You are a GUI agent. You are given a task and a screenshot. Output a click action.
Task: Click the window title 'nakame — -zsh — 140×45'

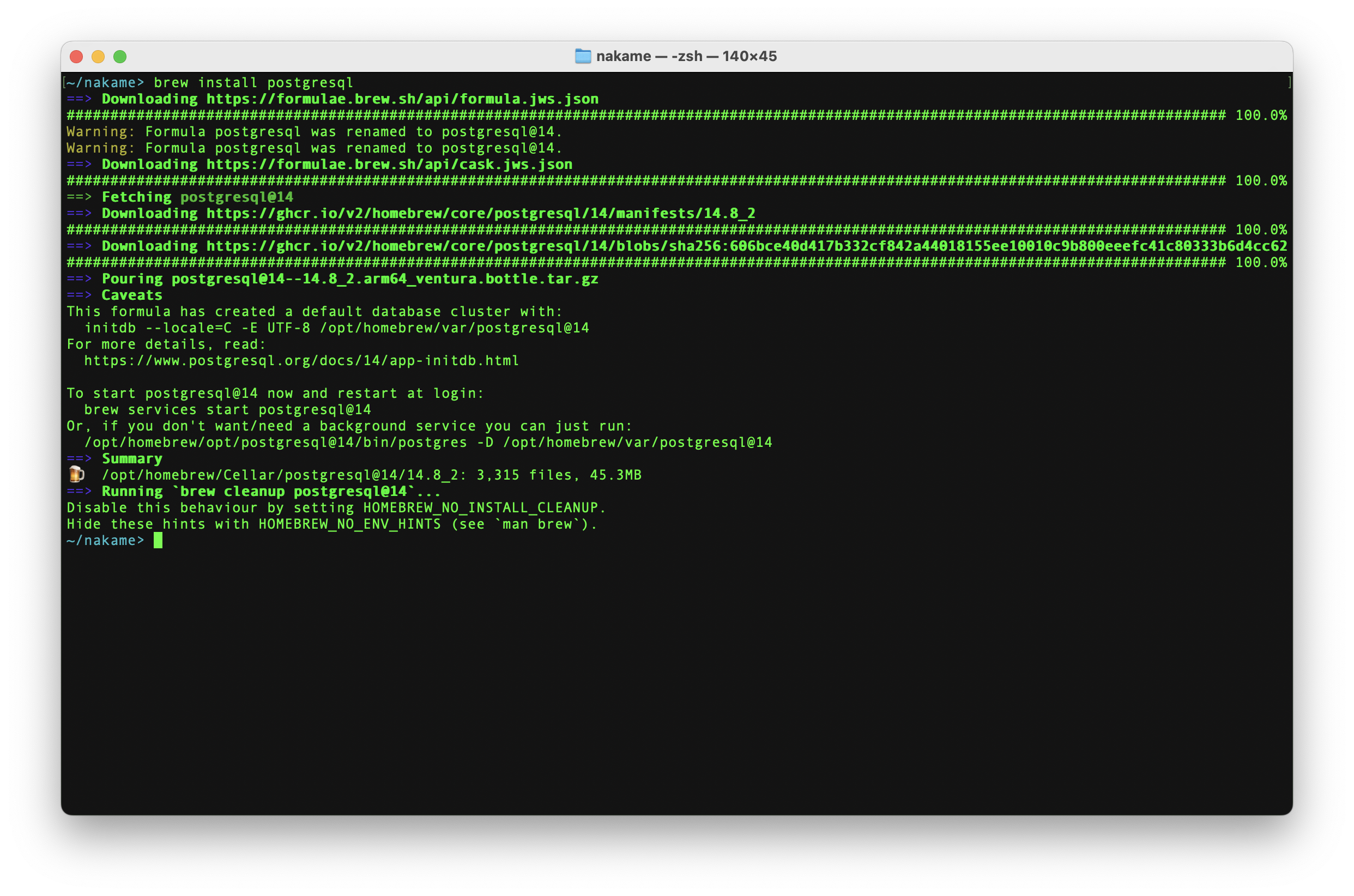(x=686, y=56)
